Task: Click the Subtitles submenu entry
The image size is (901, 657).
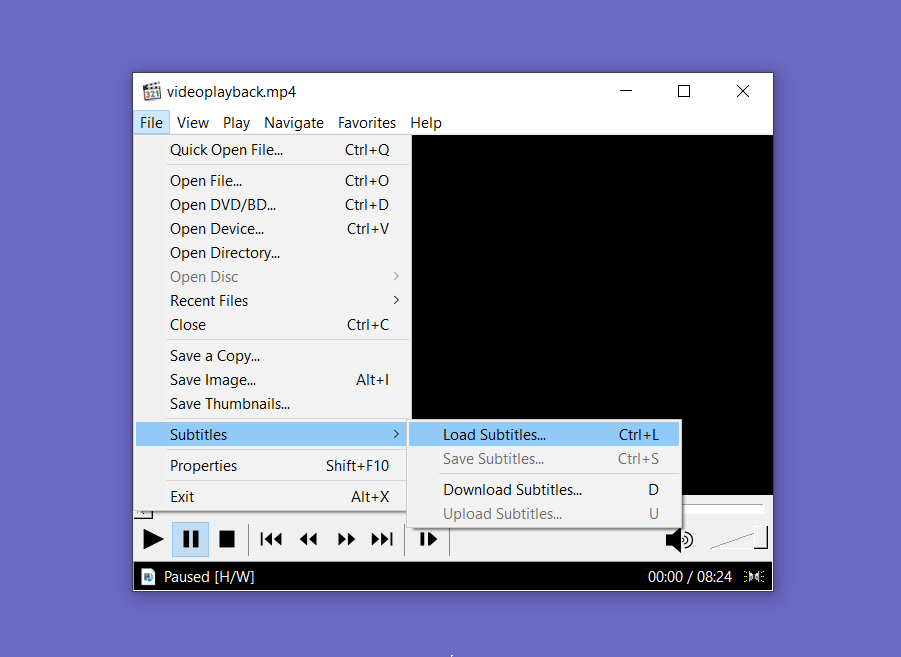Action: point(271,435)
